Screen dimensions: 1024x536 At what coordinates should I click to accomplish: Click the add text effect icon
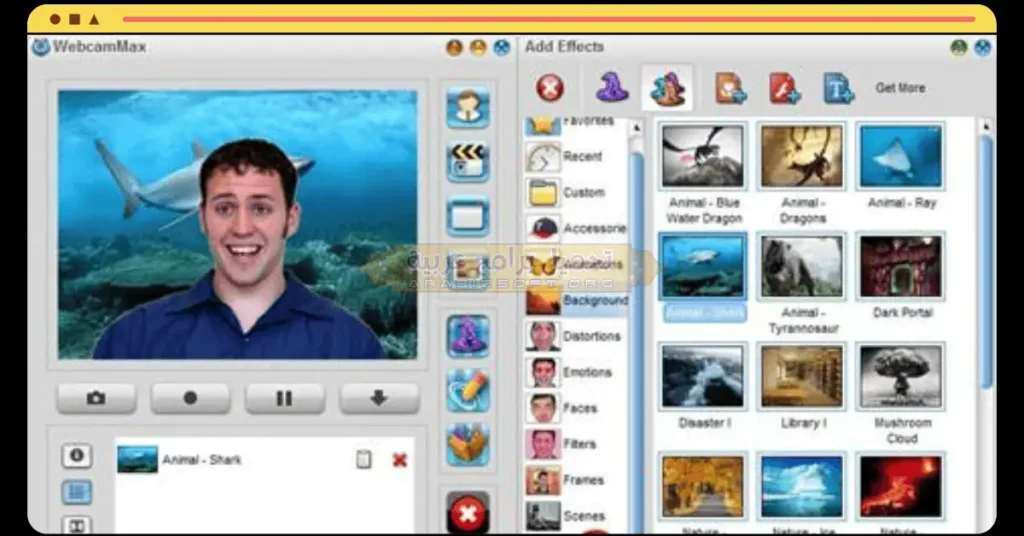[839, 87]
